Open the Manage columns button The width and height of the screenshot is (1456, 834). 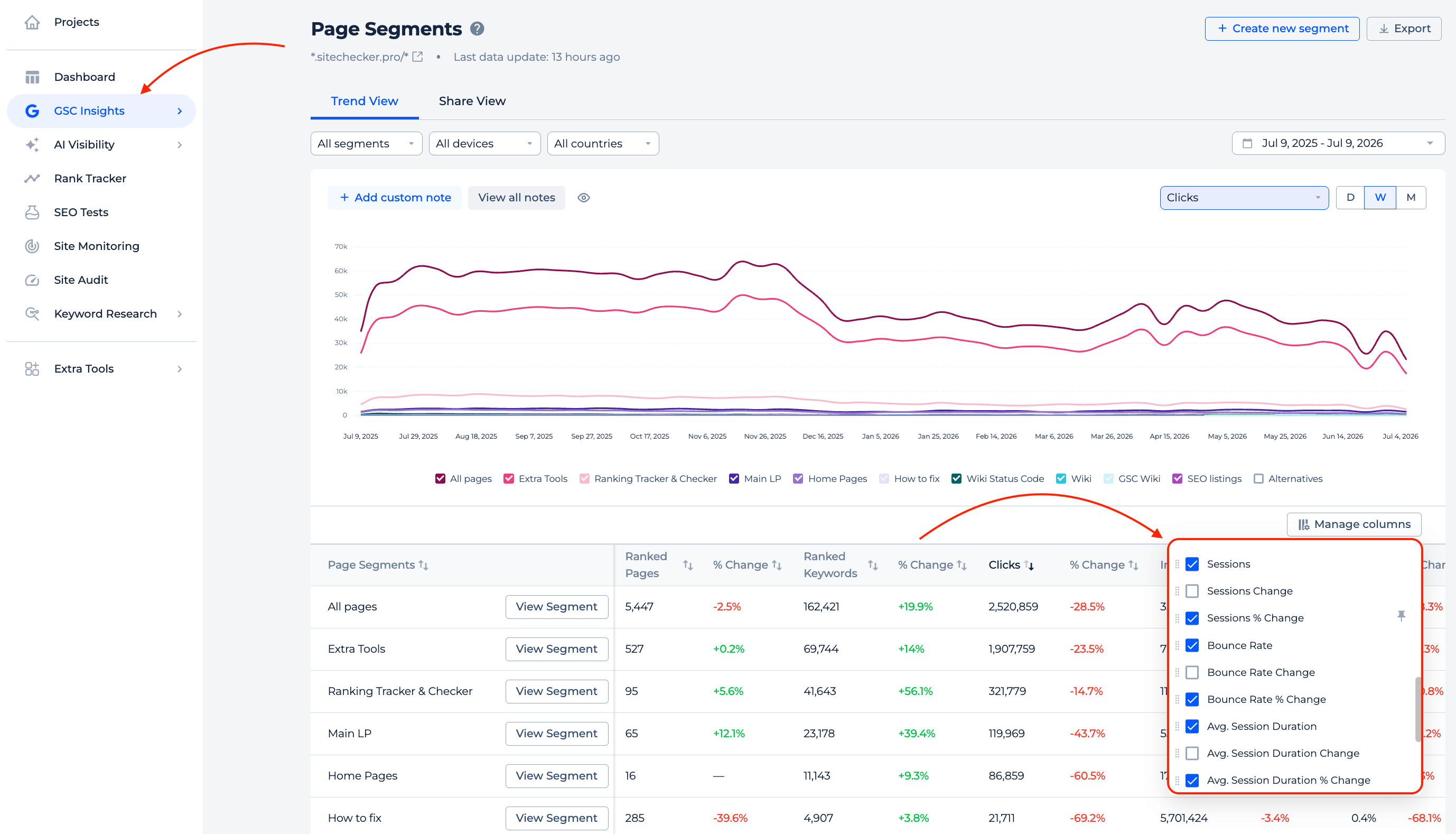1354,524
